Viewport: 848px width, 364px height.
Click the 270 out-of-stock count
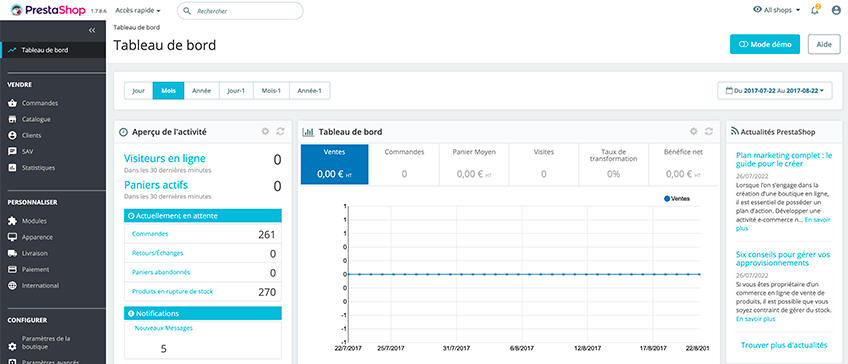point(267,292)
